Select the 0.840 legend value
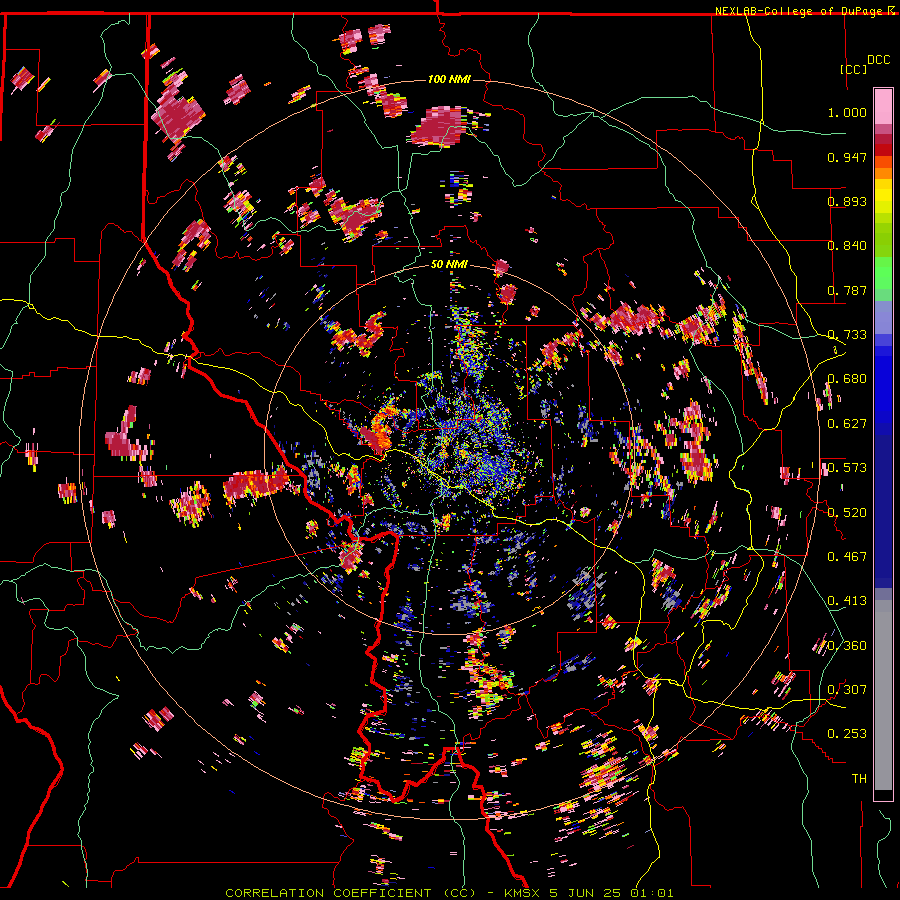900x900 pixels. (847, 246)
